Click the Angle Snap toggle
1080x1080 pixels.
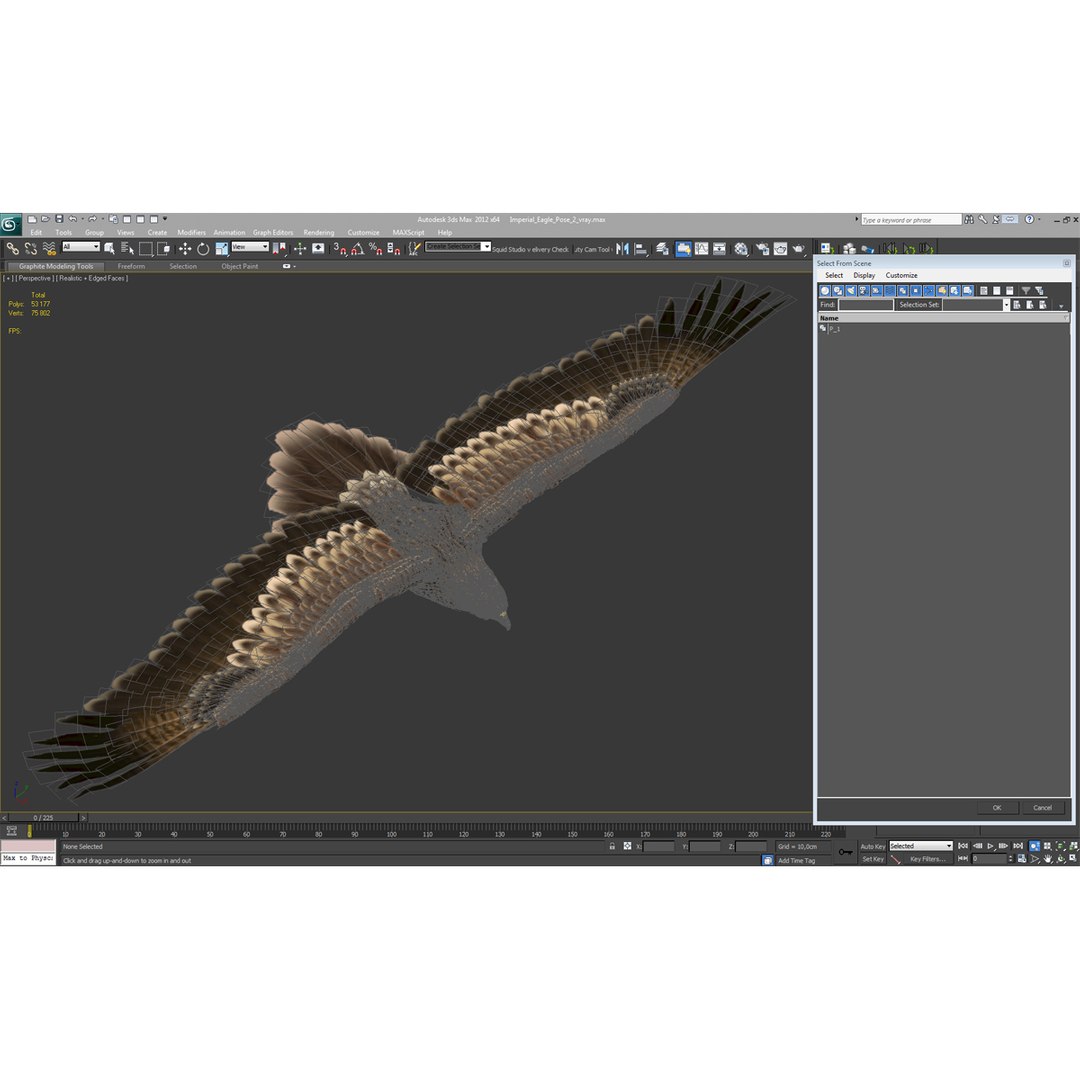357,249
